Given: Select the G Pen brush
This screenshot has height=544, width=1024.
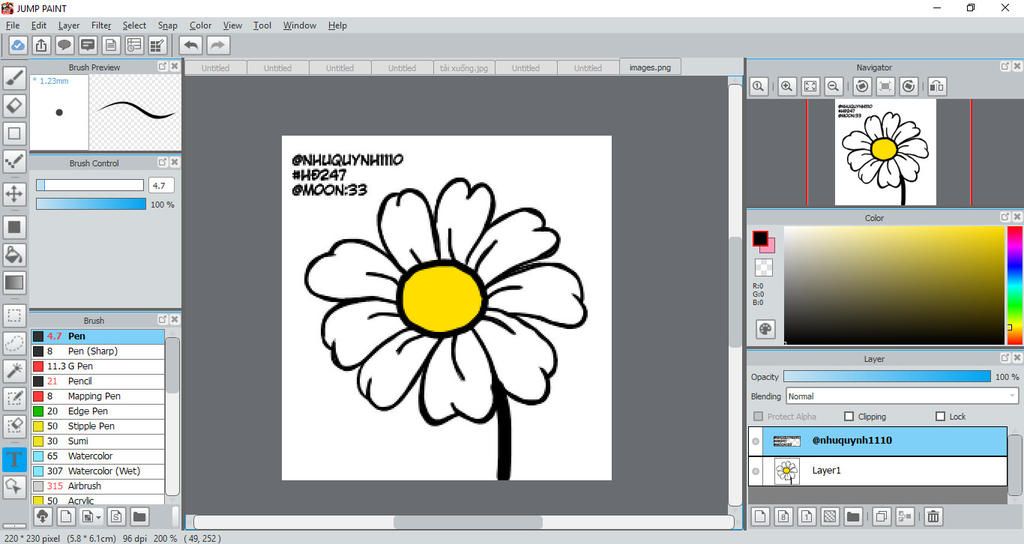Looking at the screenshot, I should tap(97, 366).
